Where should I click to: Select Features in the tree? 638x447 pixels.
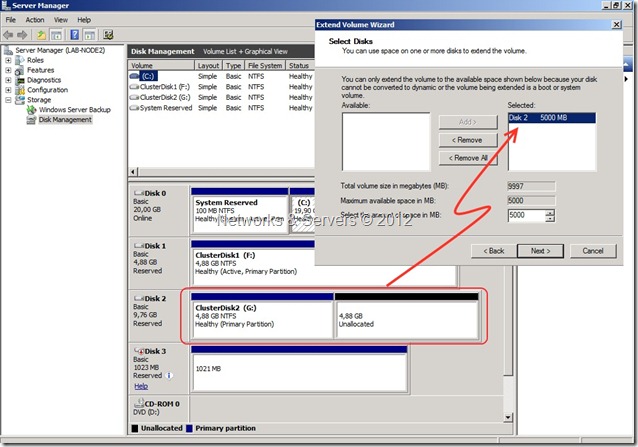(40, 70)
